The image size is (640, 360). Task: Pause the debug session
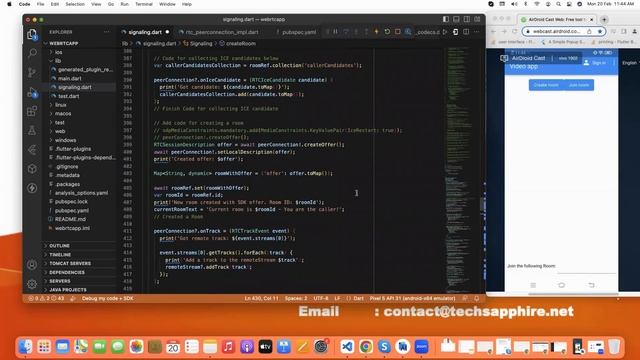(335, 32)
